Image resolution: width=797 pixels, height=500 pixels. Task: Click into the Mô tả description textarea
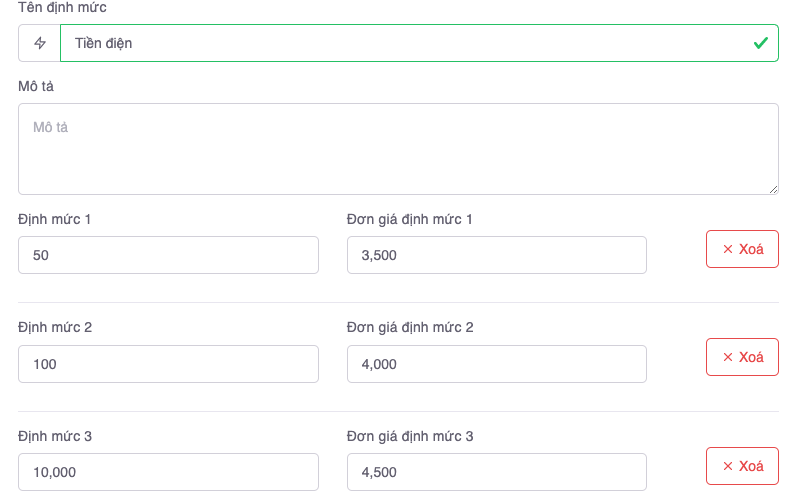(x=398, y=149)
